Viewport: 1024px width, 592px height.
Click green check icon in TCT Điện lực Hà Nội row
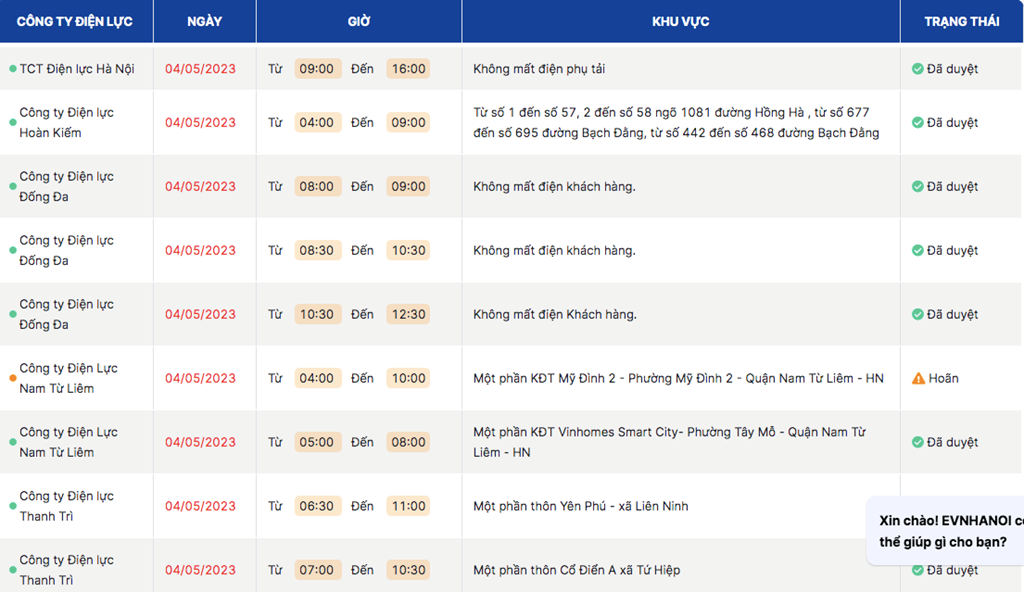918,69
